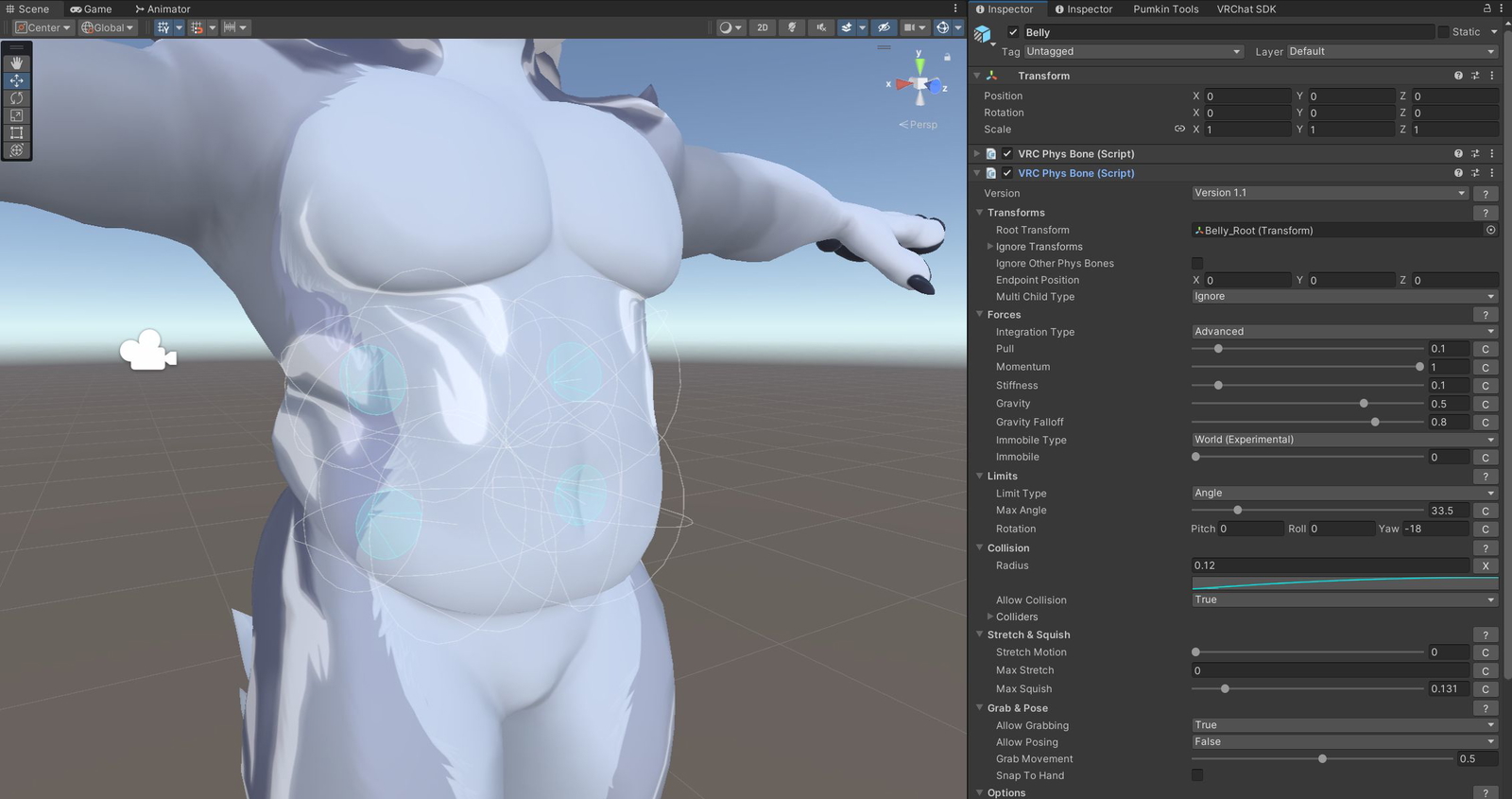This screenshot has height=799, width=1512.
Task: Select the Hand view tool
Action: click(x=17, y=62)
